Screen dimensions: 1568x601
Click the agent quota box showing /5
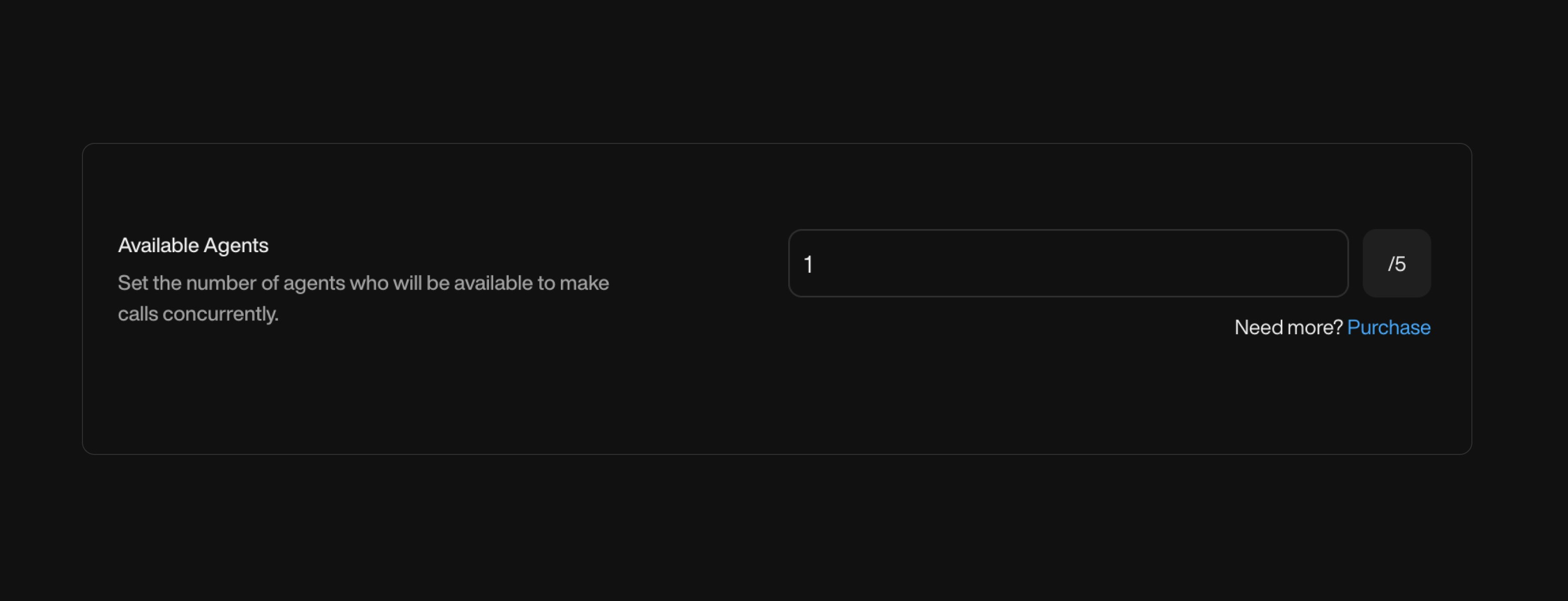1396,264
